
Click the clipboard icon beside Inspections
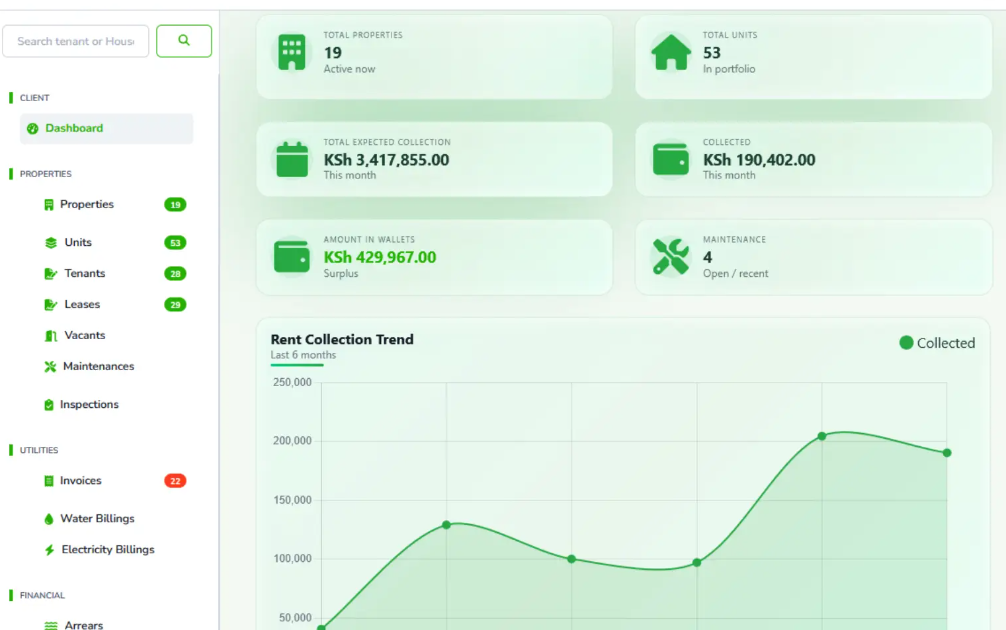click(x=47, y=404)
